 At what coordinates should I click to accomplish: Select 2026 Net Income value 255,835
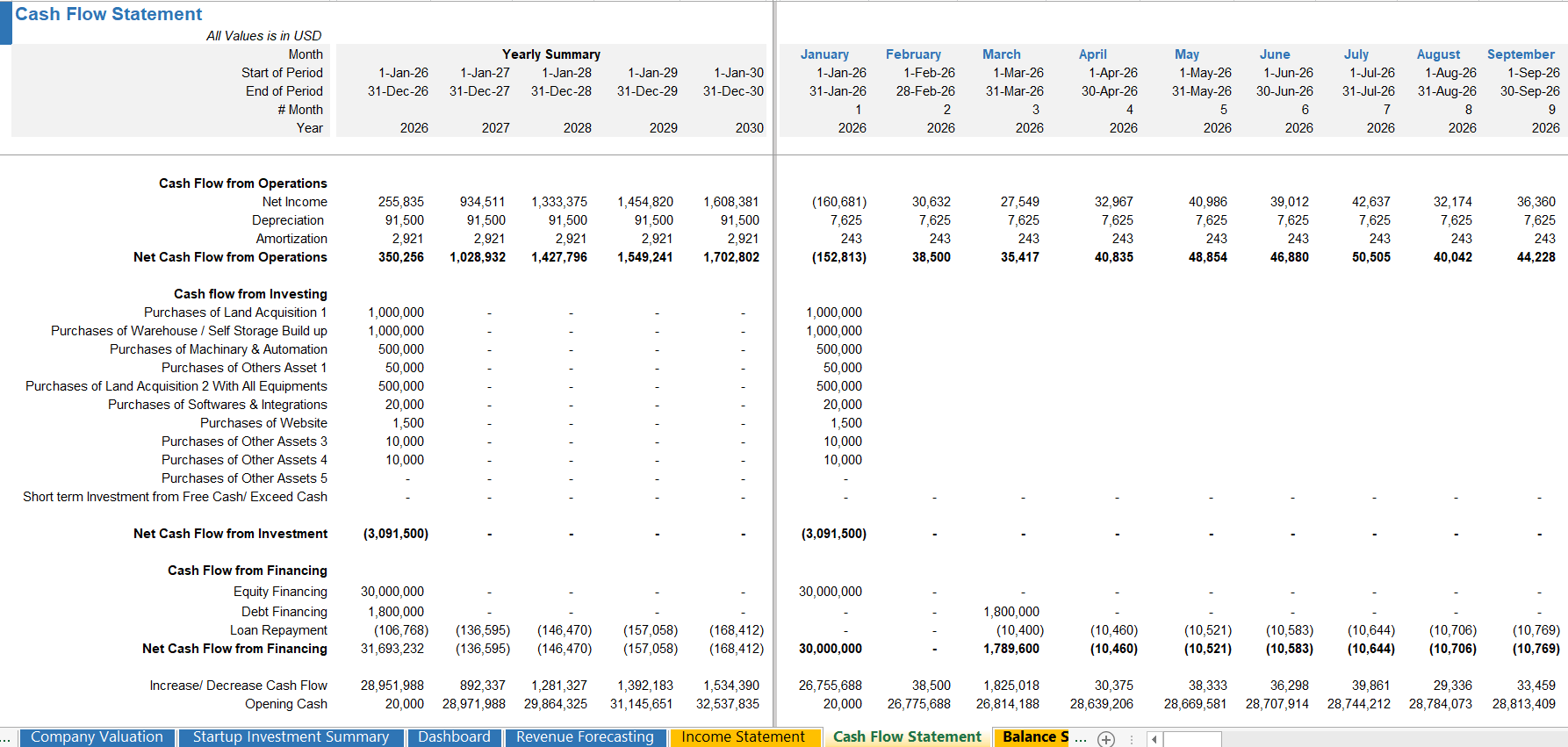(400, 202)
